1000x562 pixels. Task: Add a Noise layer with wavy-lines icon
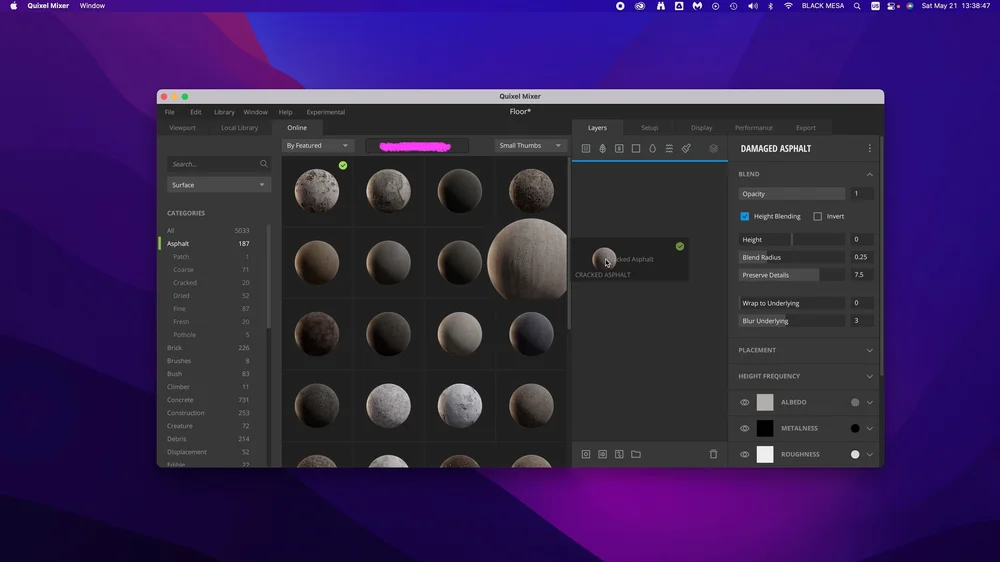coord(669,149)
